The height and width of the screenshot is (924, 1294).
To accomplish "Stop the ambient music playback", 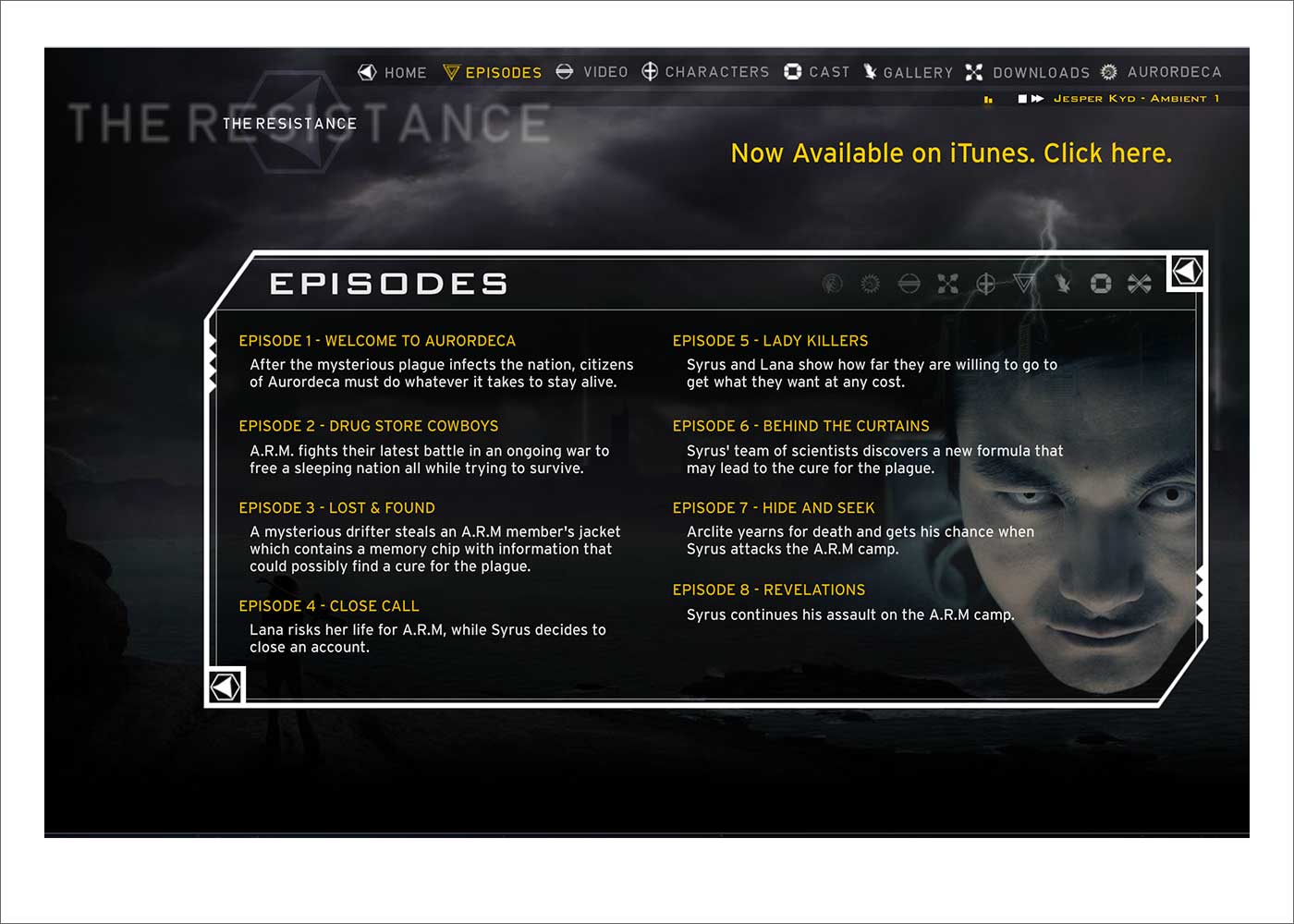I will tap(1022, 99).
